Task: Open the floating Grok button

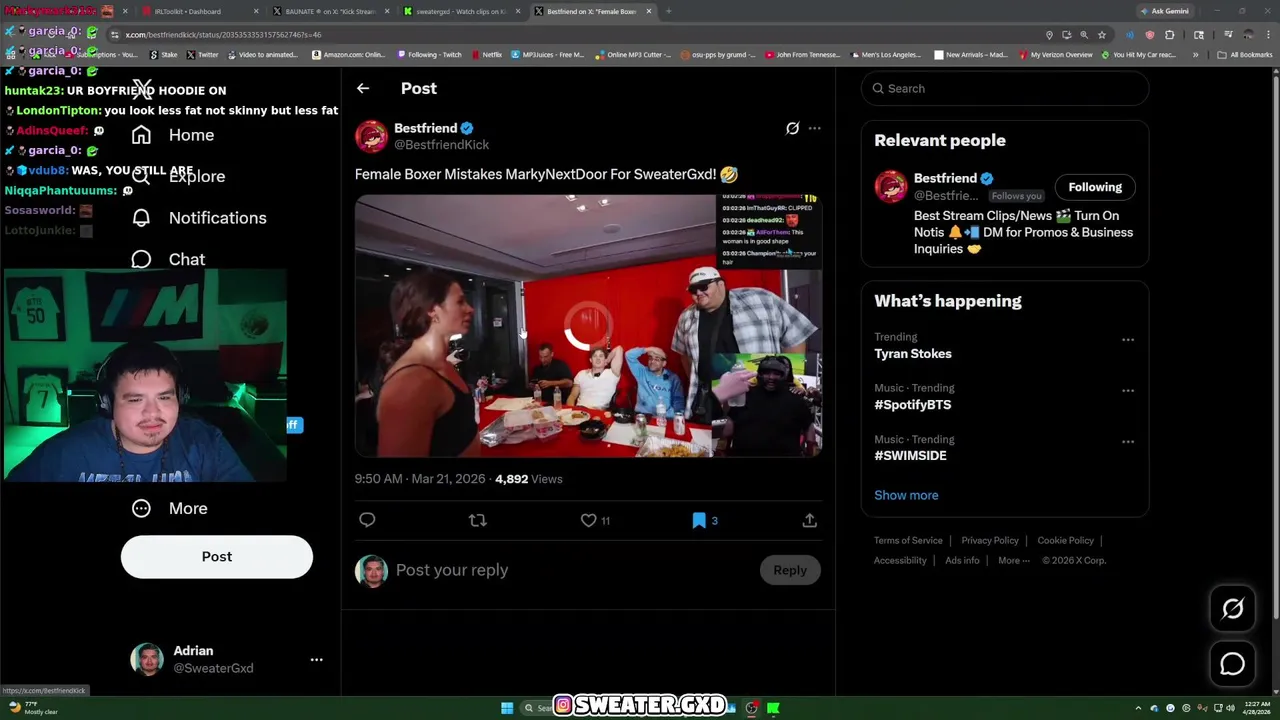Action: click(1232, 609)
